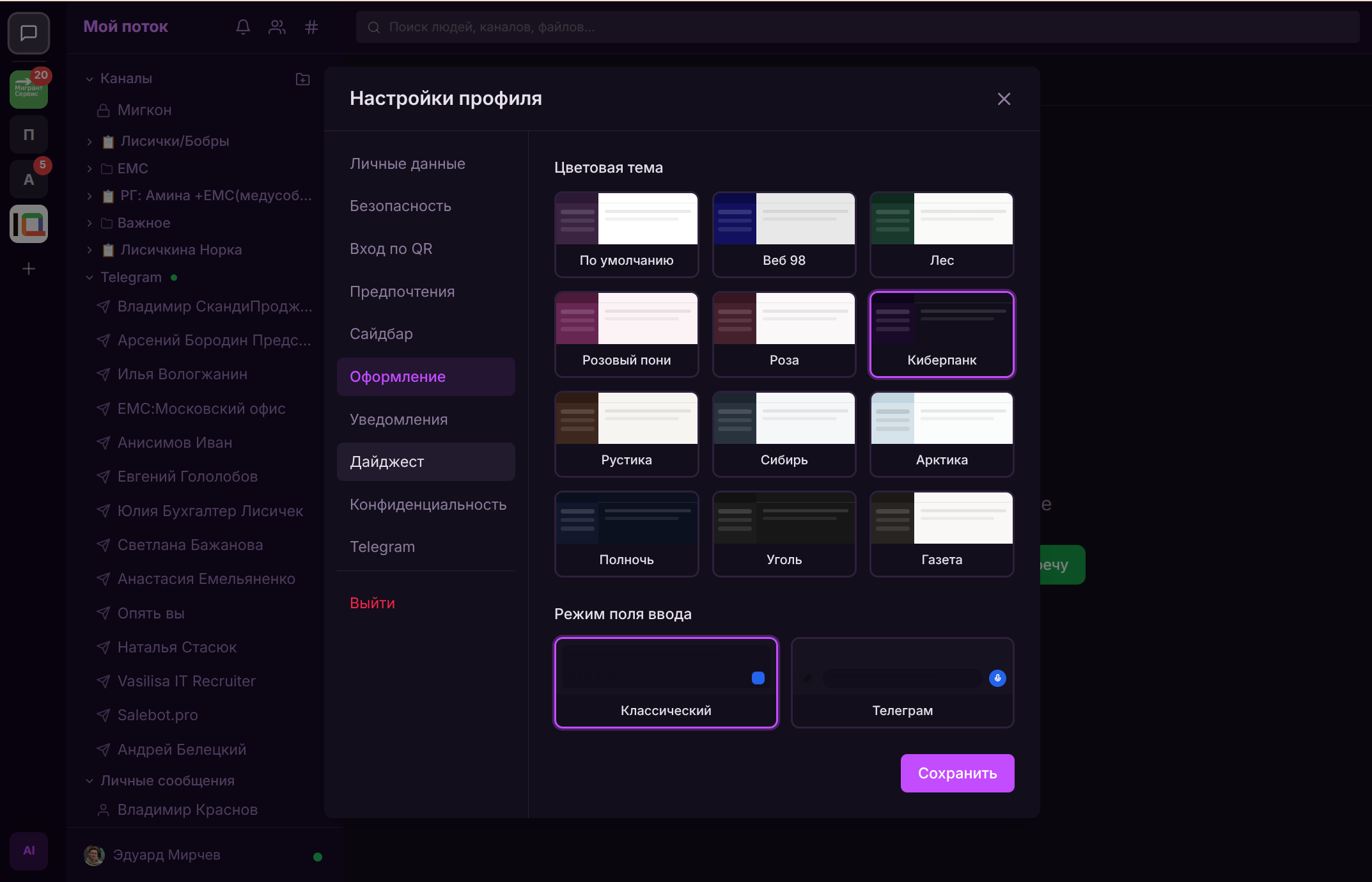This screenshot has height=882, width=1372.
Task: Switch to the Уведомления settings tab
Action: [x=398, y=420]
